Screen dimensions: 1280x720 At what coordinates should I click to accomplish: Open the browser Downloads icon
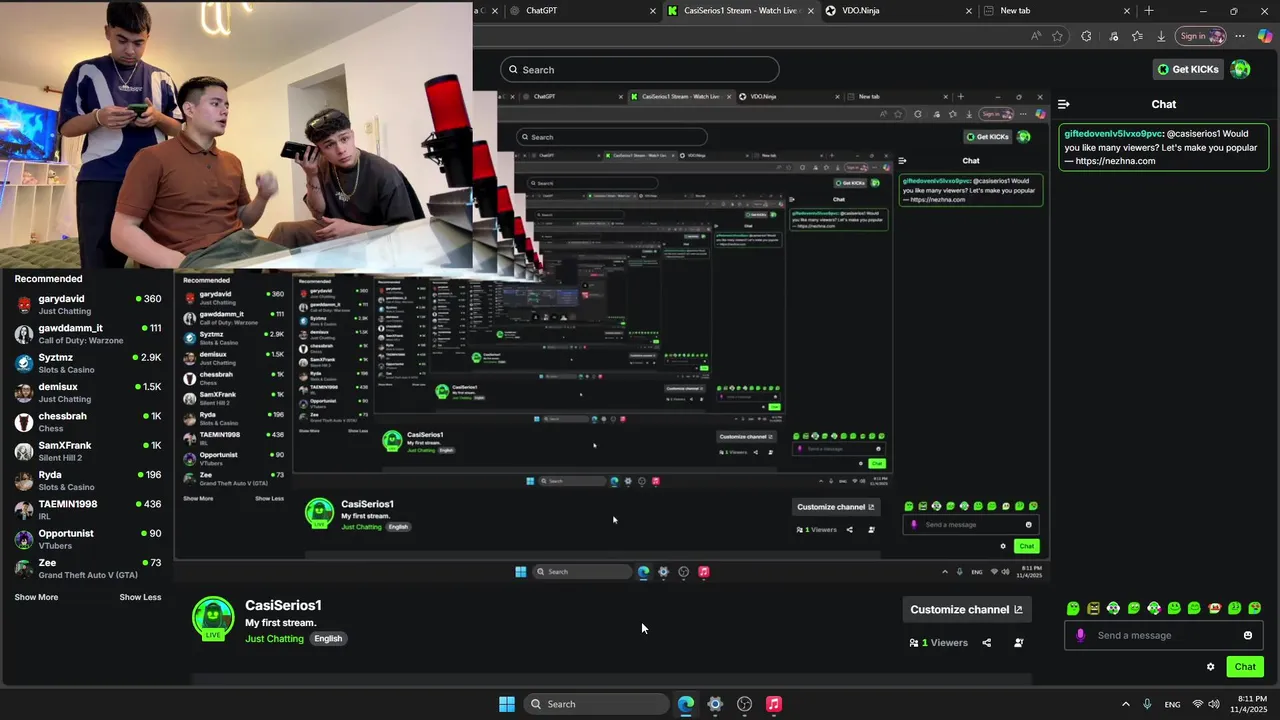coord(1161,36)
